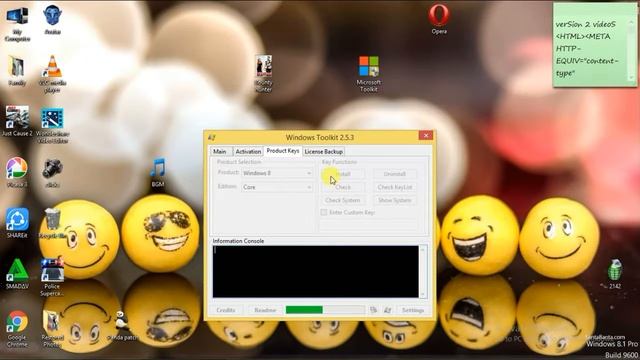Open the camera desktop icon
The height and width of the screenshot is (360, 640).
[x=52, y=173]
